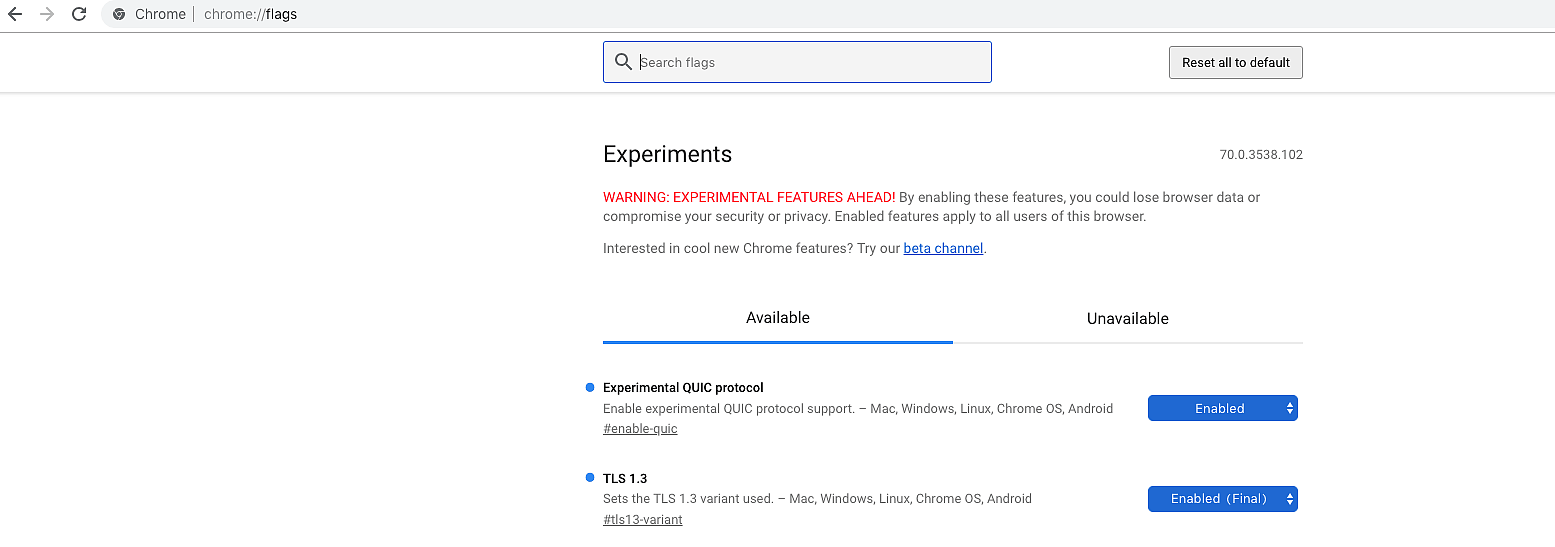Click blue dot beside TLS 1.3
This screenshot has width=1555, height=547.
(590, 477)
